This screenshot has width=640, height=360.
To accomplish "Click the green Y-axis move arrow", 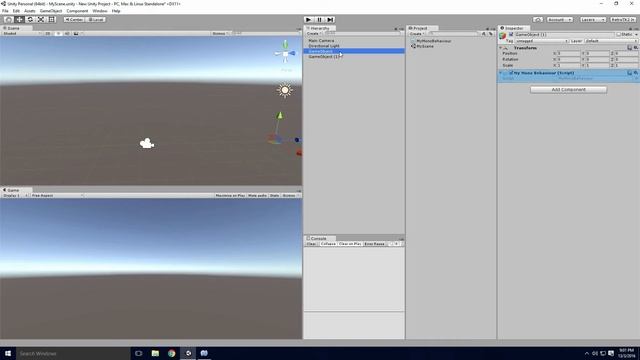I will pyautogui.click(x=280, y=116).
